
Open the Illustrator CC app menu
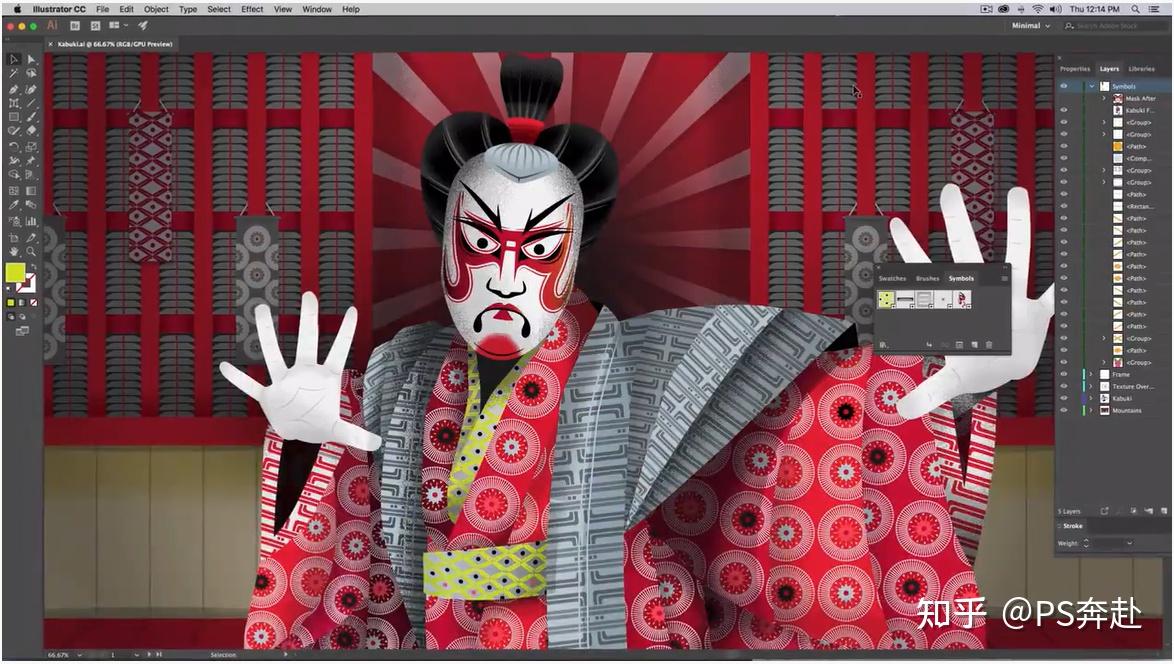point(59,9)
